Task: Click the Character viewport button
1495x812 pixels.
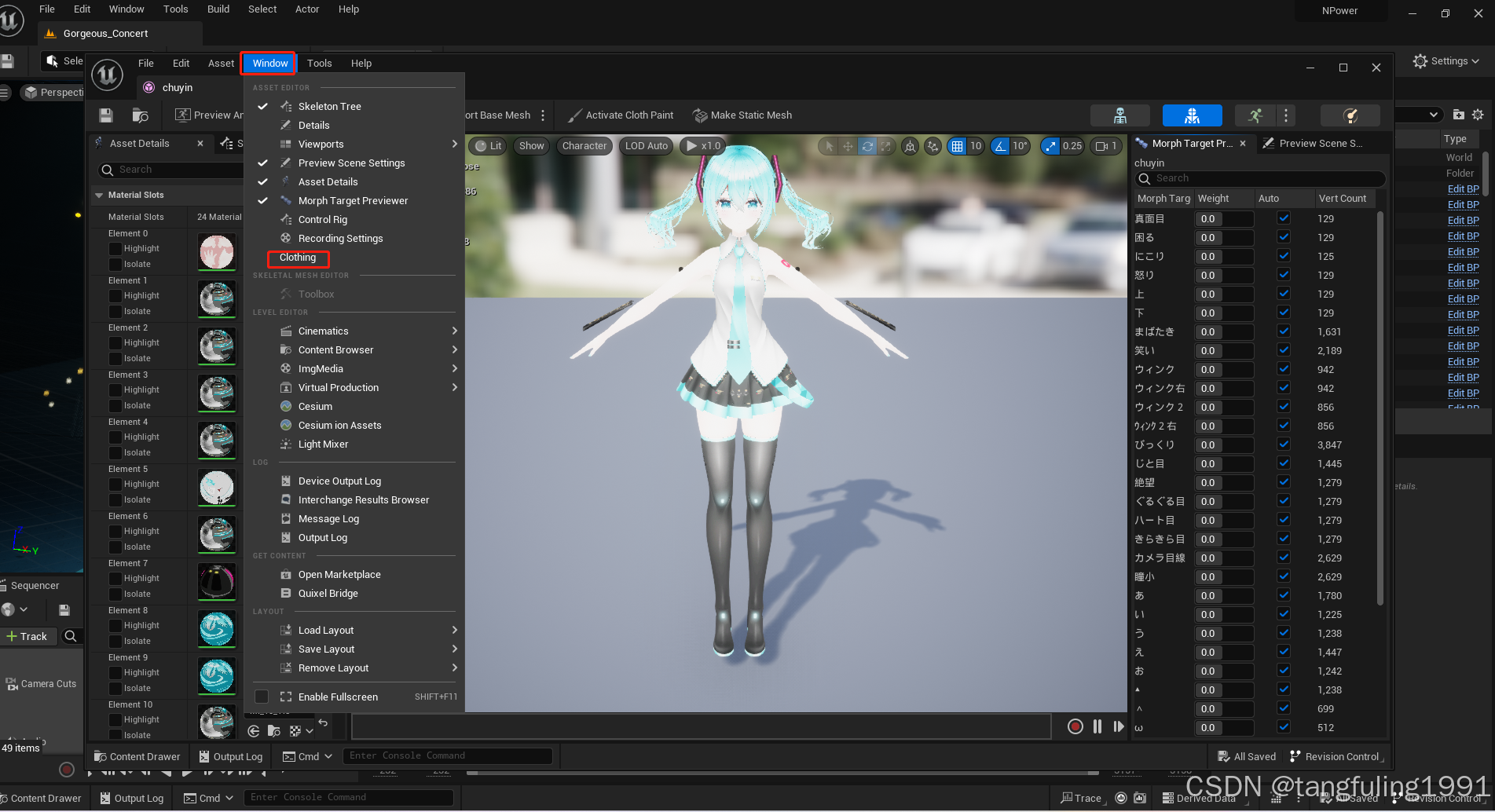Action: tap(584, 145)
